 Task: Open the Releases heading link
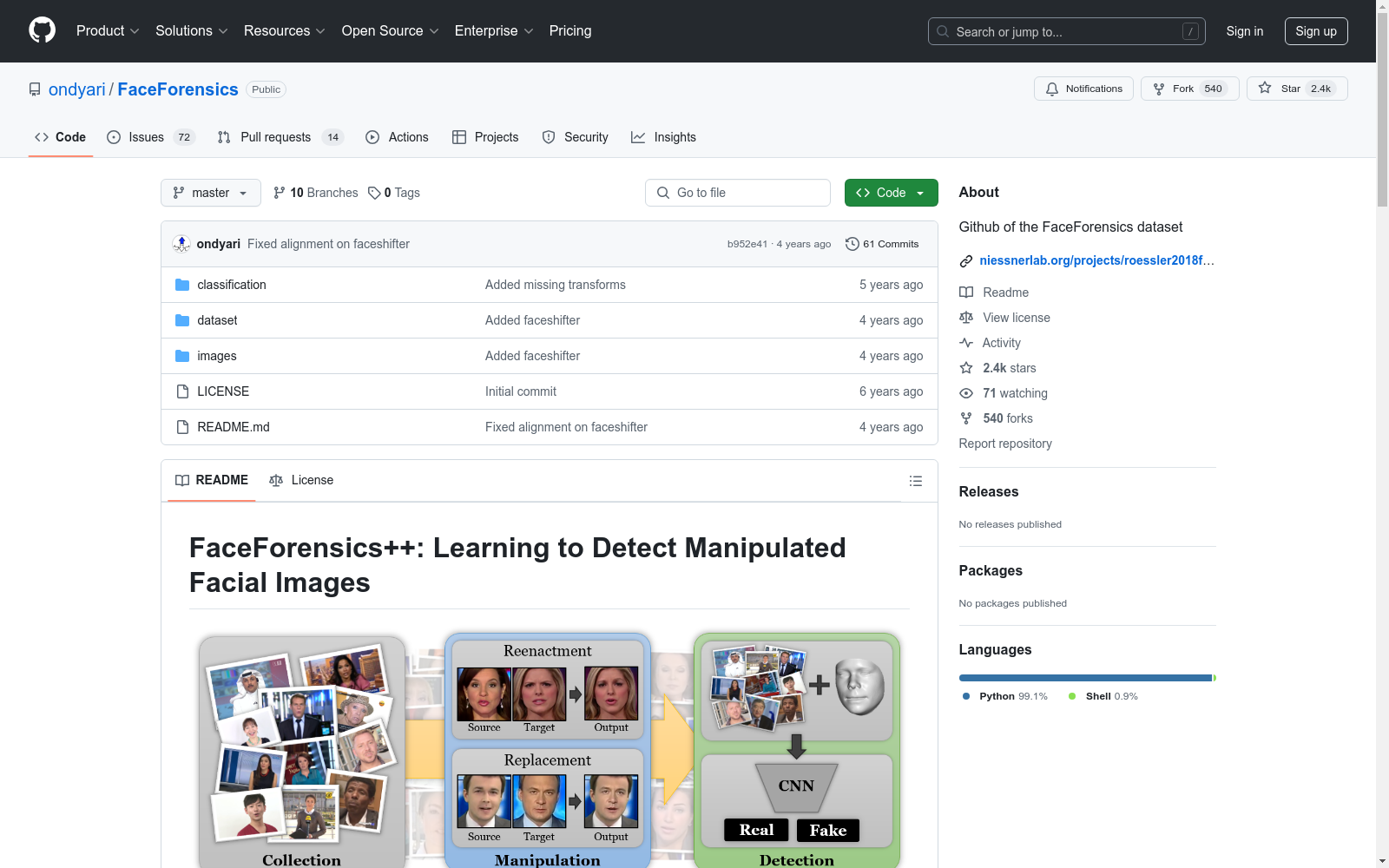989,491
